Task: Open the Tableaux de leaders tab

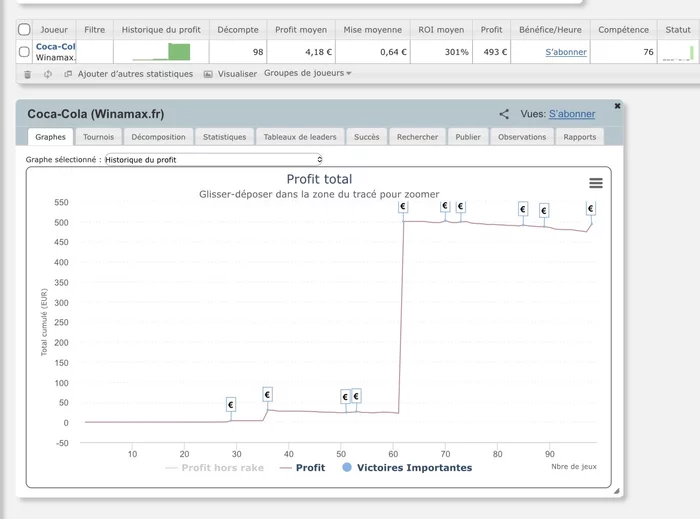Action: pyautogui.click(x=300, y=137)
